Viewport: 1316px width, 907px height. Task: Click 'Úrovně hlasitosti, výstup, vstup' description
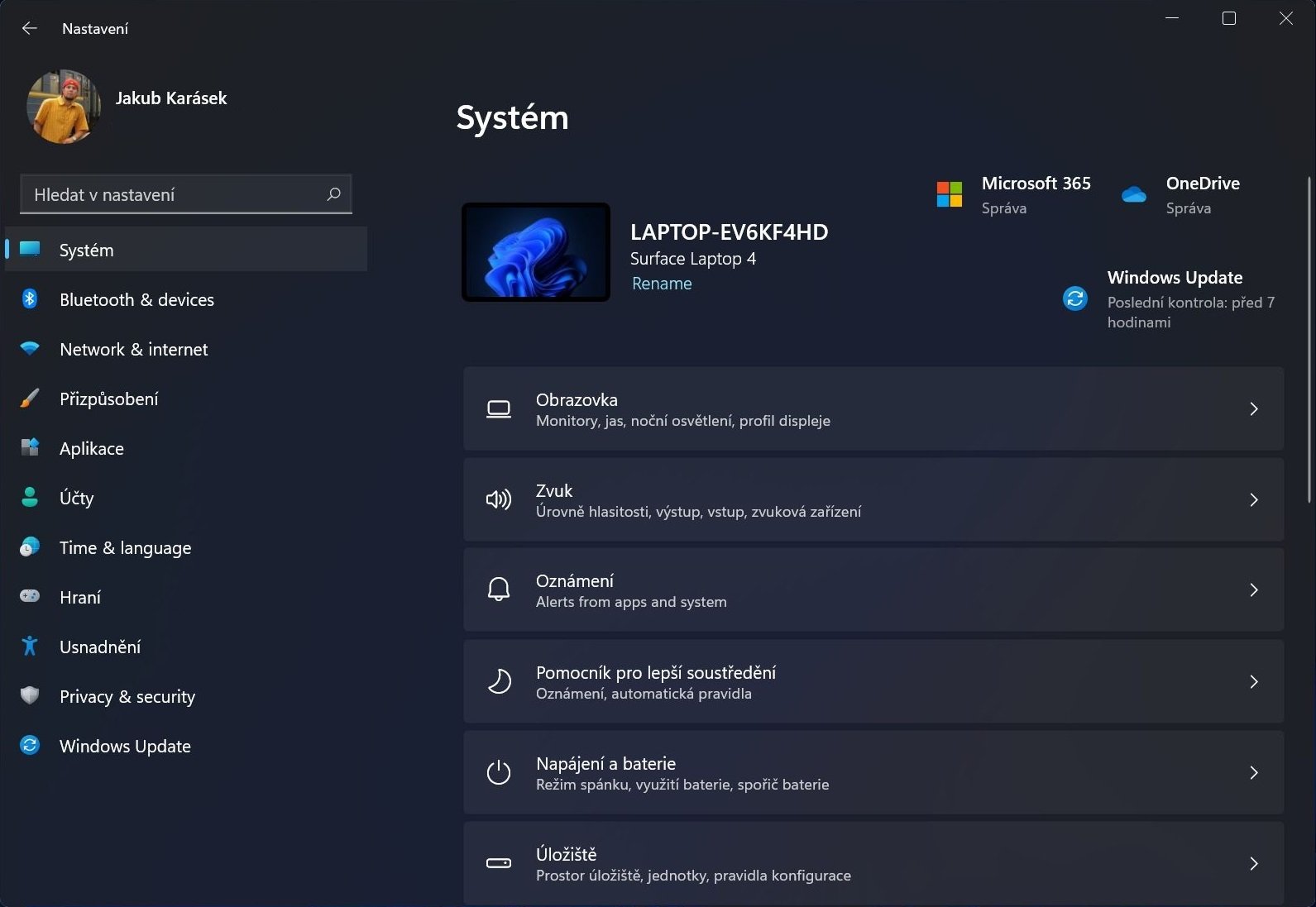(699, 512)
